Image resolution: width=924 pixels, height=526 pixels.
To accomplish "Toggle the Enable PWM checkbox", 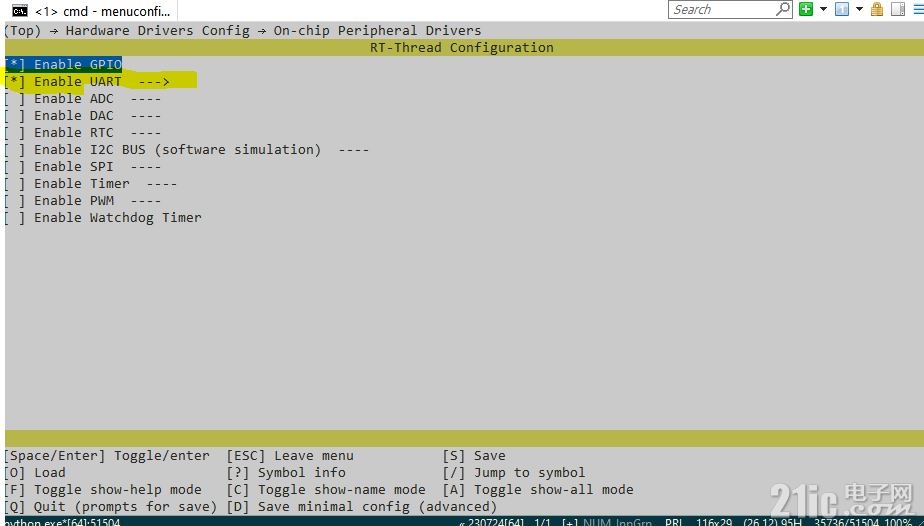I will pos(14,201).
